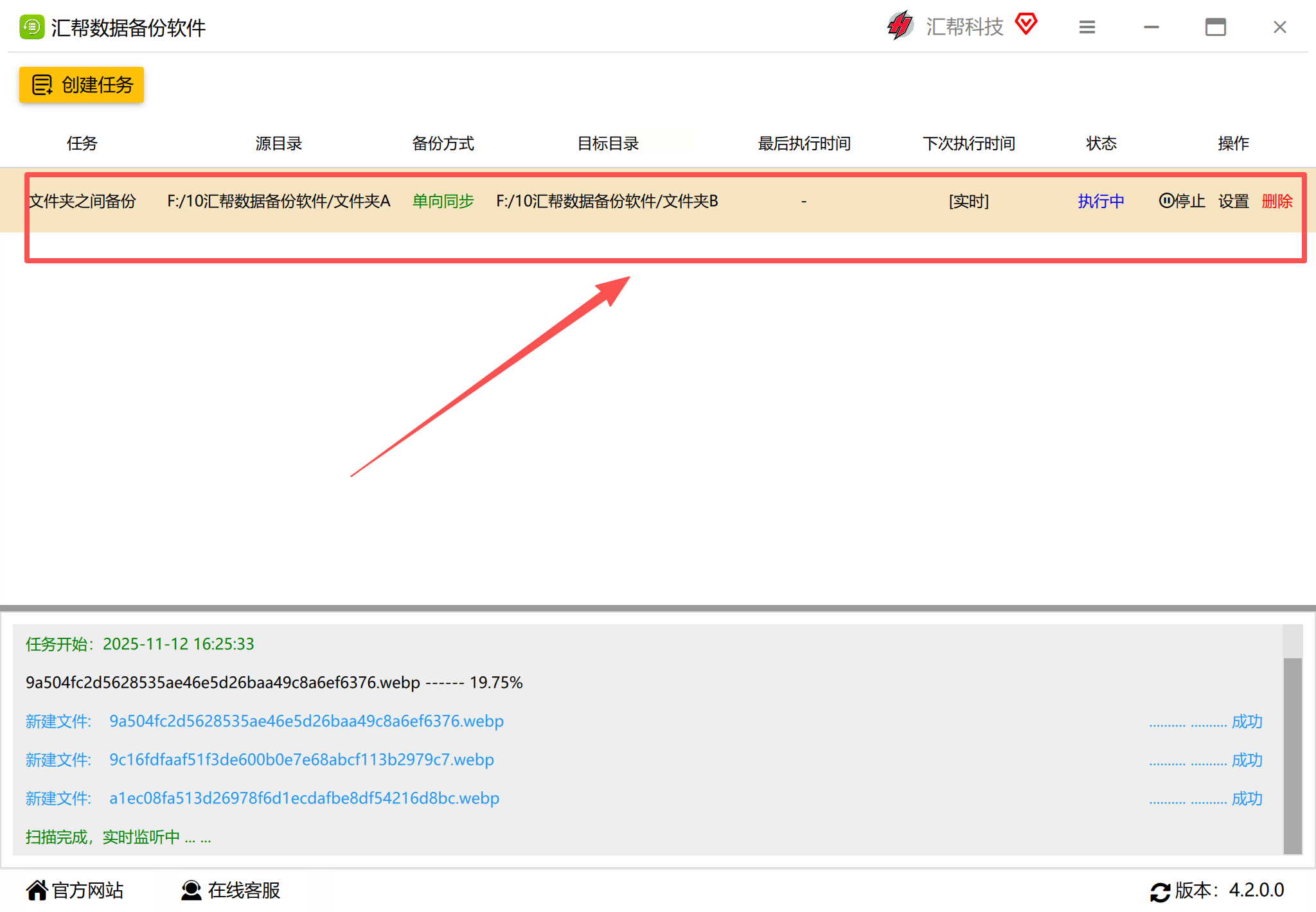
Task: Click the version refresh arrows icon
Action: (1160, 891)
